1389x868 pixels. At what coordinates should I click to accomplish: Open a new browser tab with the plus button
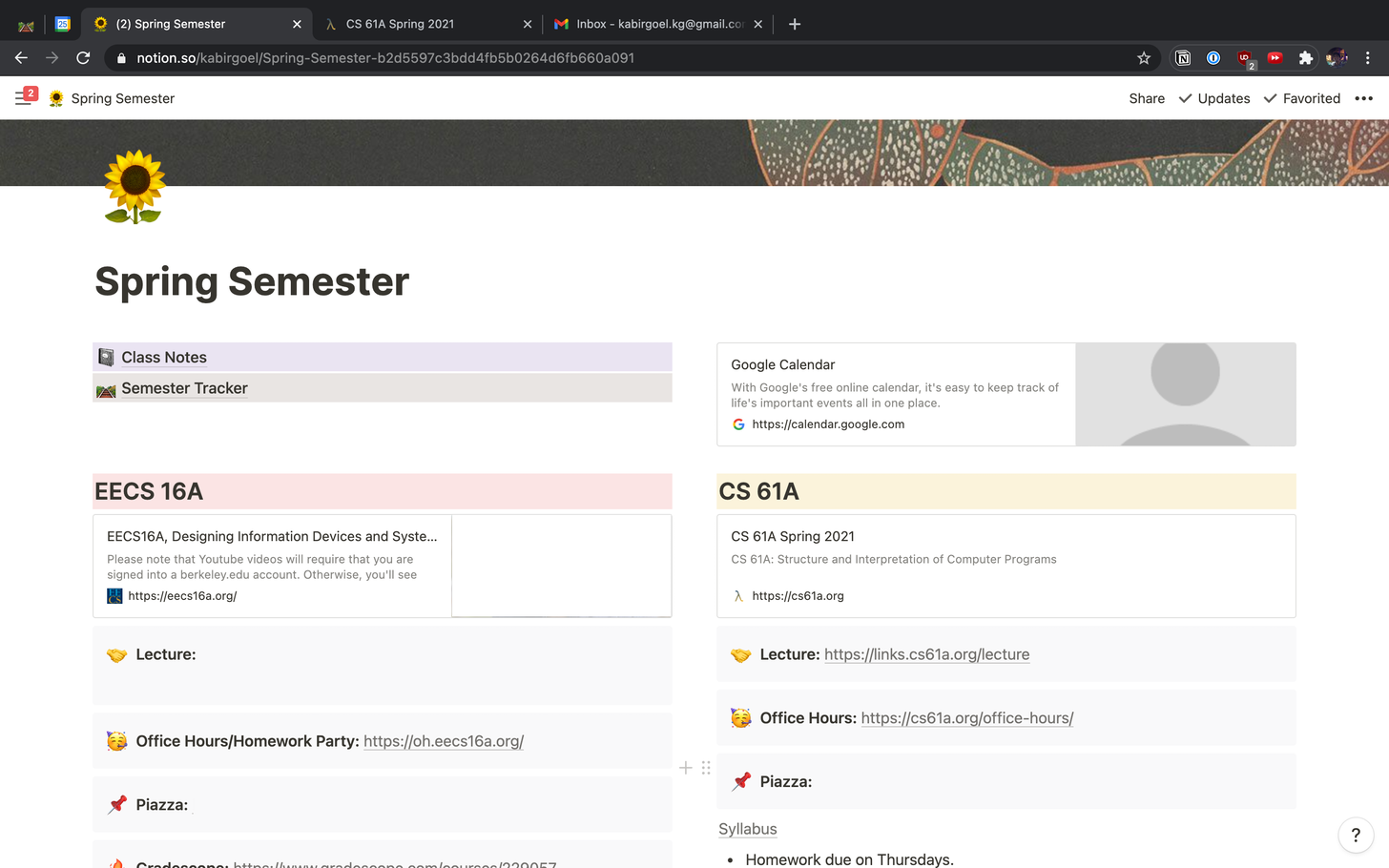coord(795,24)
